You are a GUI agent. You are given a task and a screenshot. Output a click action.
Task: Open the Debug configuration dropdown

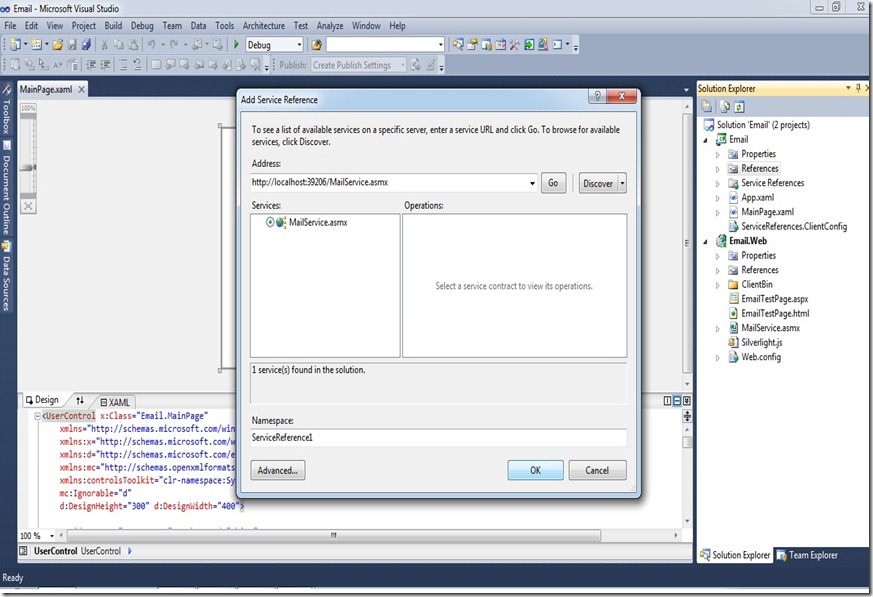pos(299,45)
